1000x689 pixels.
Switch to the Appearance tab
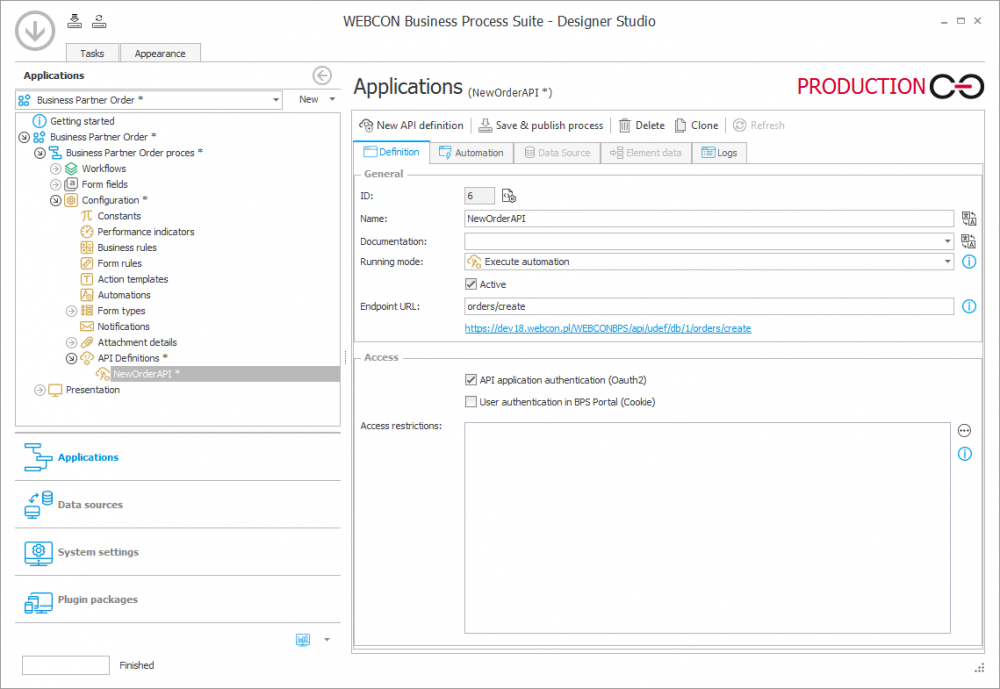160,53
